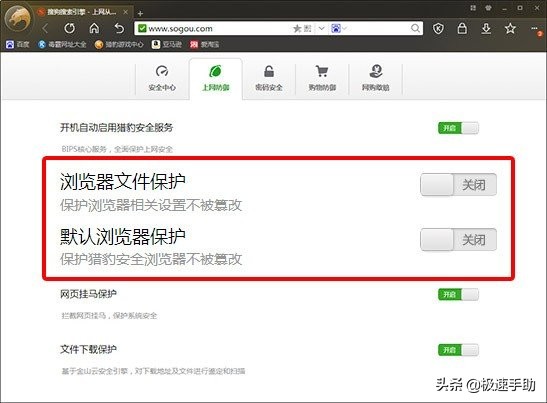
Task: Click the 文件下载保护 label
Action: 88,349
